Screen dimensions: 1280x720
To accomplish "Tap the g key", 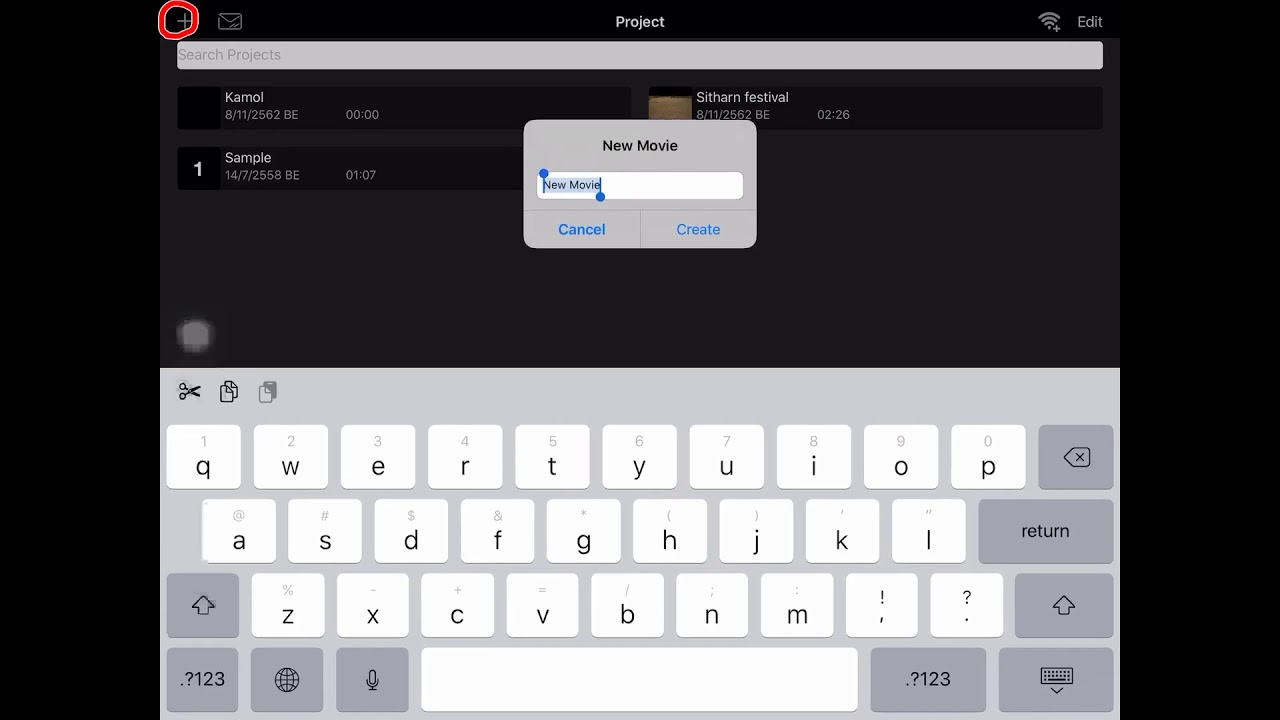I will point(584,531).
